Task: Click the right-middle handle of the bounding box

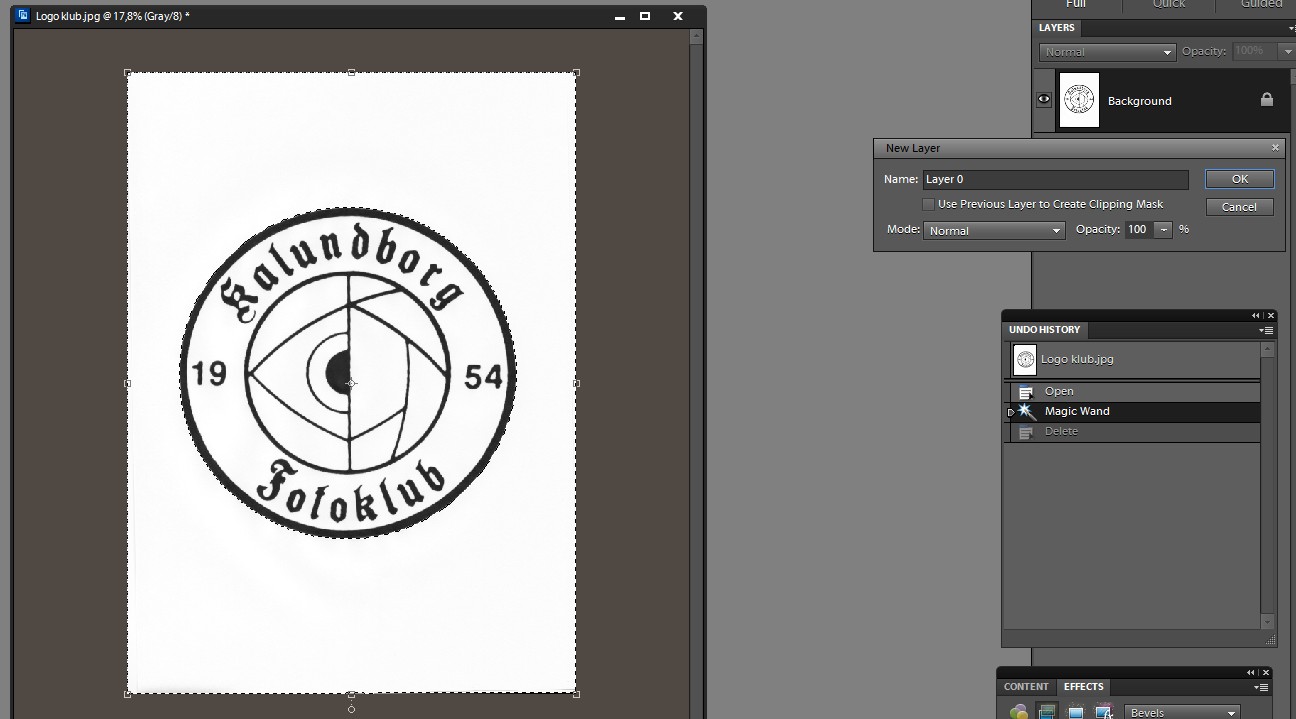Action: point(576,383)
